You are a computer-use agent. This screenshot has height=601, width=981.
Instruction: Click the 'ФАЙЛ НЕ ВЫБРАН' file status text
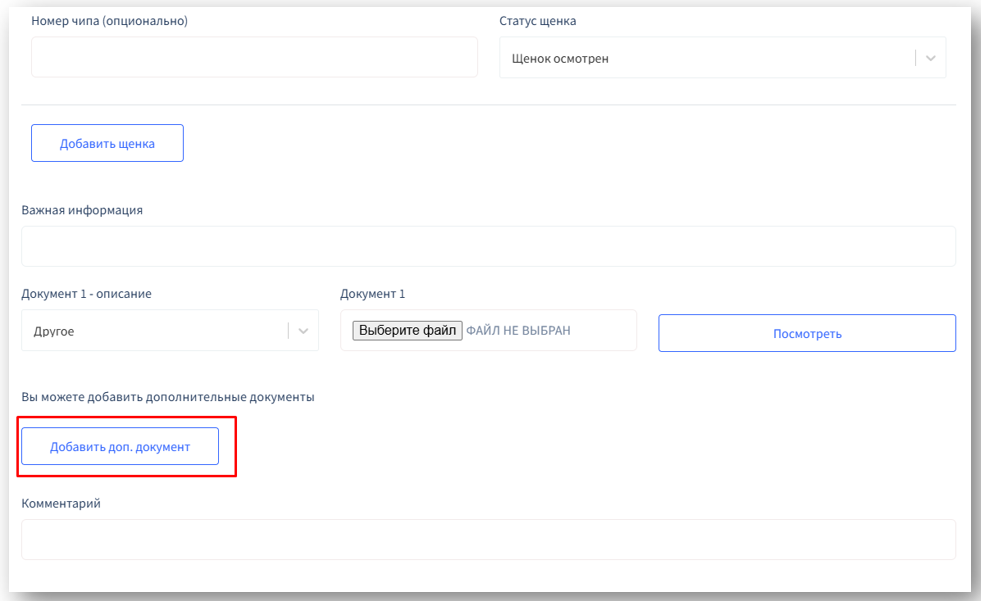coord(518,330)
